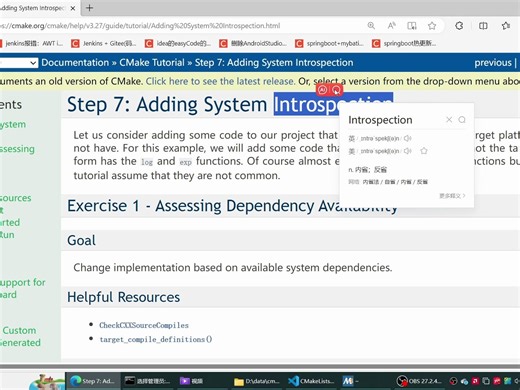Close the Adding System Introspection browser tab
The width and height of the screenshot is (520, 390).
73,8
